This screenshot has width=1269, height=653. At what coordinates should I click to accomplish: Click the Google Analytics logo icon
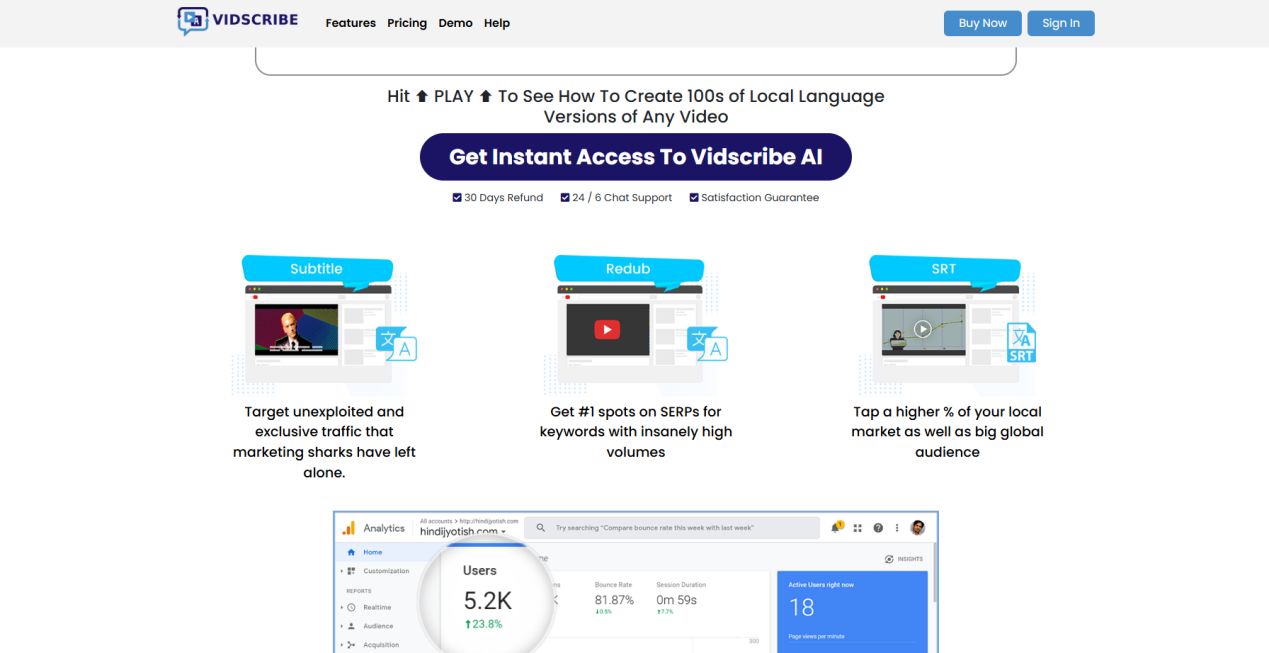[x=348, y=528]
